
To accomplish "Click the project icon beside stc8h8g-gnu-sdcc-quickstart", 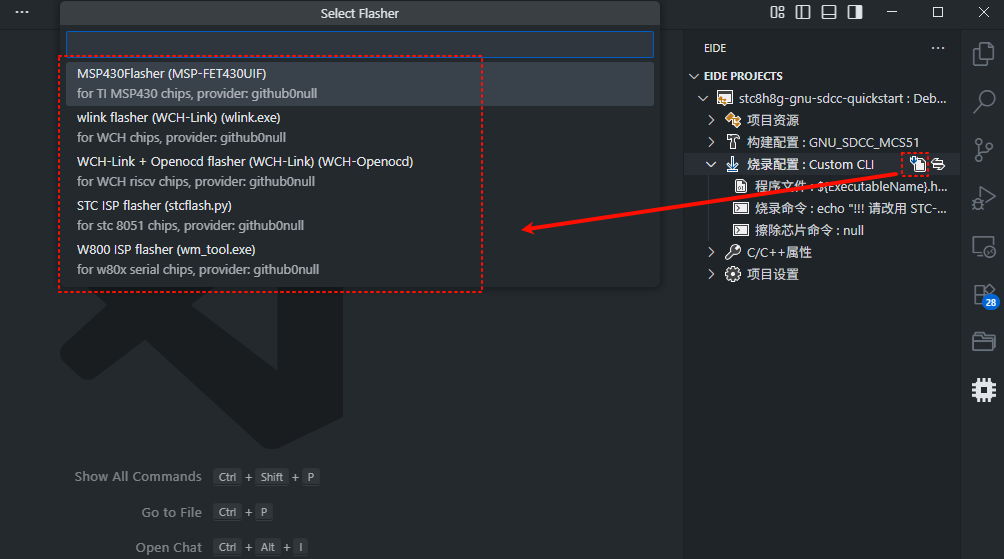I will [725, 99].
